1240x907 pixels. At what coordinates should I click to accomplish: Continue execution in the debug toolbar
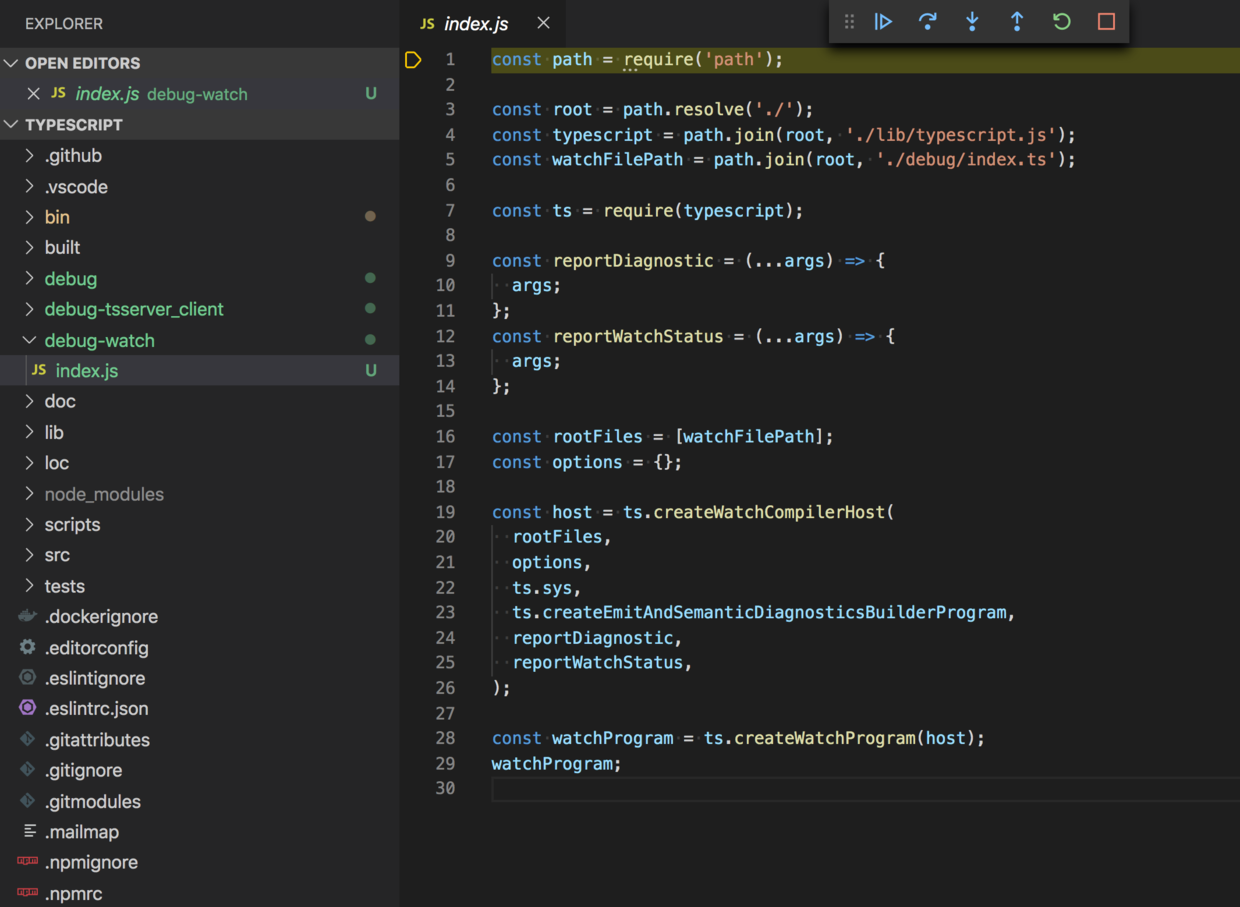pos(883,21)
